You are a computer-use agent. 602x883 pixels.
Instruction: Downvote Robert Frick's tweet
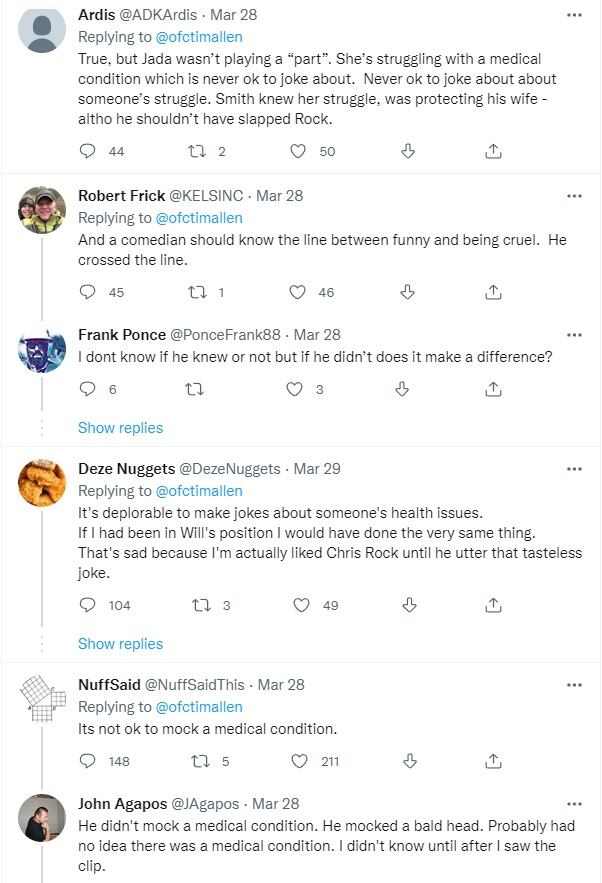(x=407, y=292)
